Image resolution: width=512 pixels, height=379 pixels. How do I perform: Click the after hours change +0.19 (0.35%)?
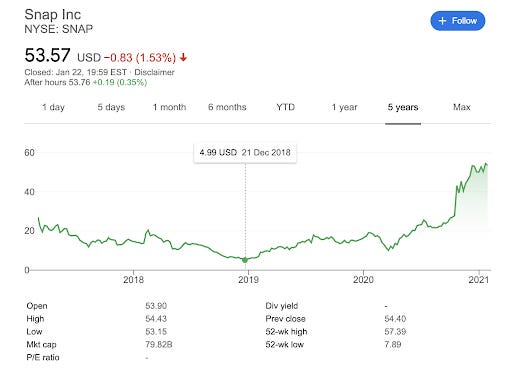(119, 82)
